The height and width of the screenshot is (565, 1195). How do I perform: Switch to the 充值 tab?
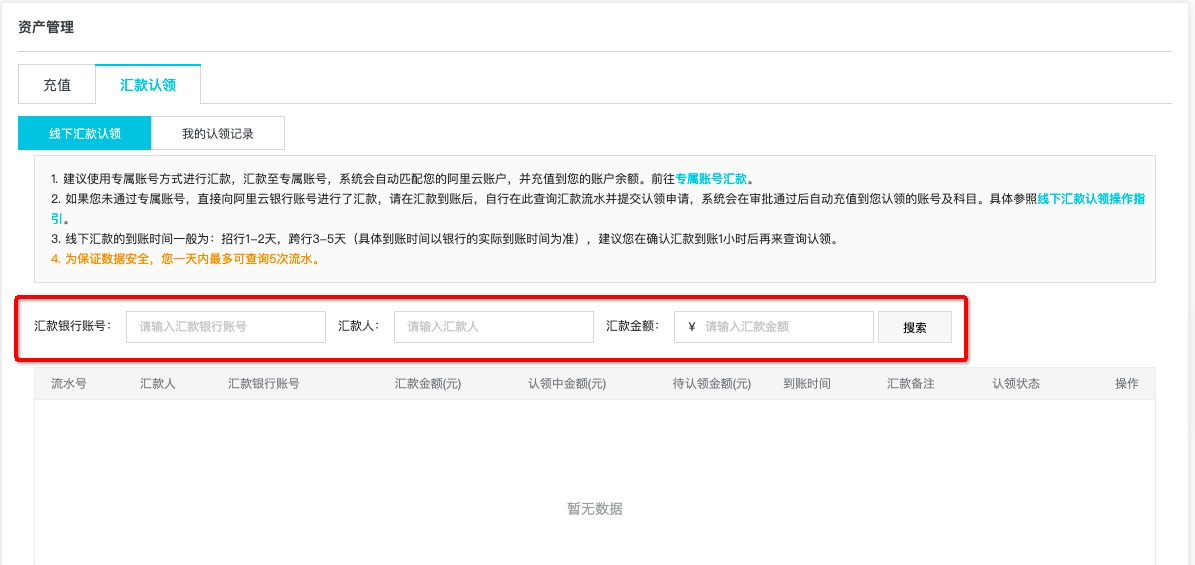57,85
